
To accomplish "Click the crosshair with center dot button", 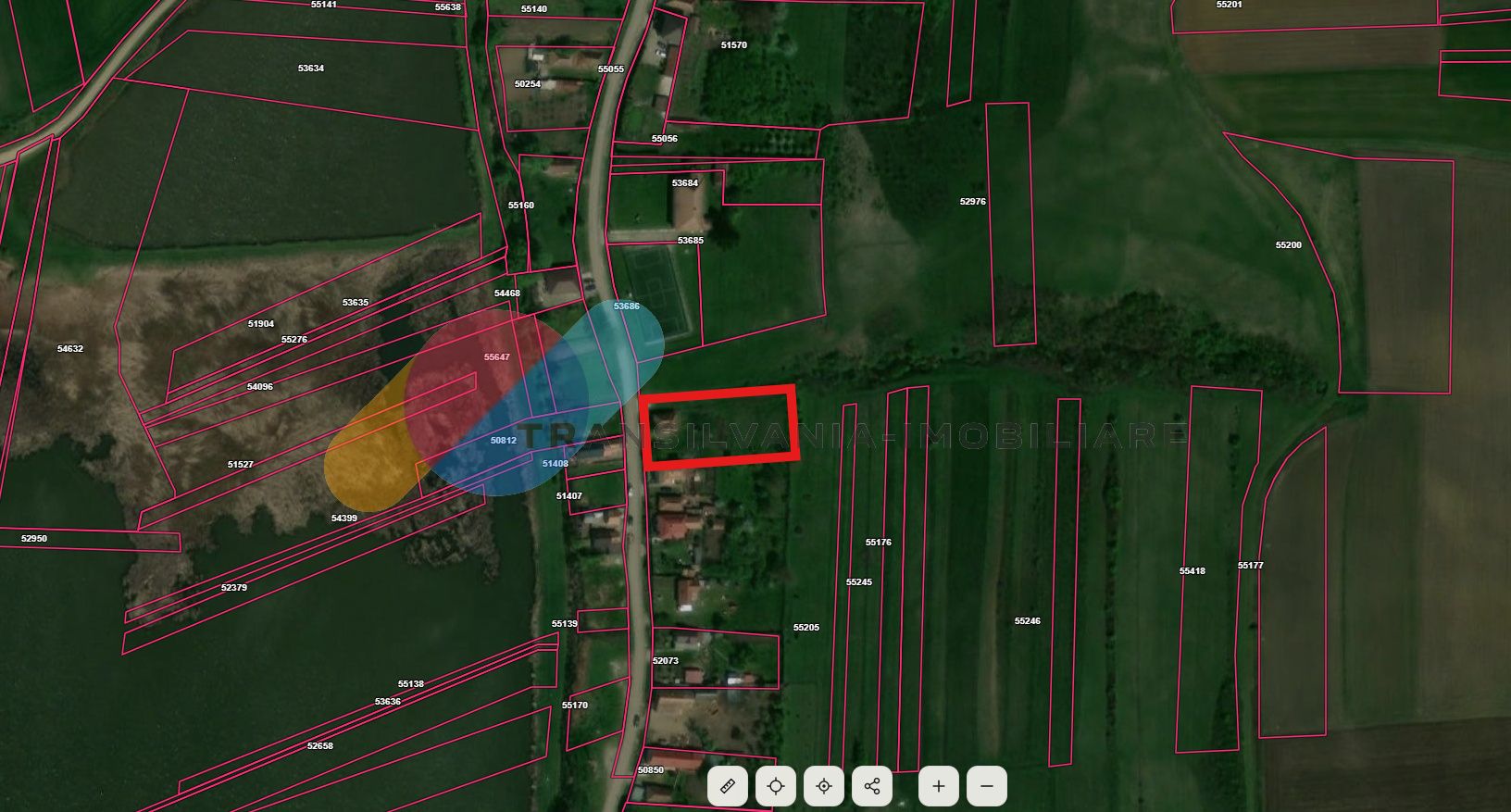I will [824, 786].
